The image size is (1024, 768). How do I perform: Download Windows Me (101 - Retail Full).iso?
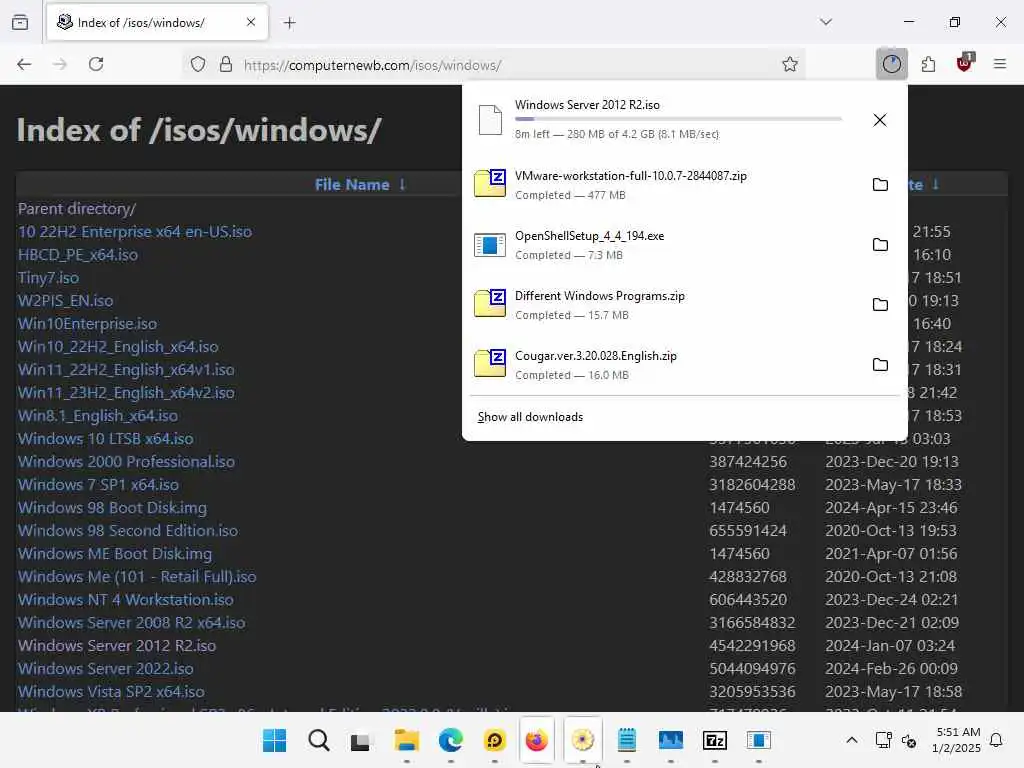tap(137, 577)
